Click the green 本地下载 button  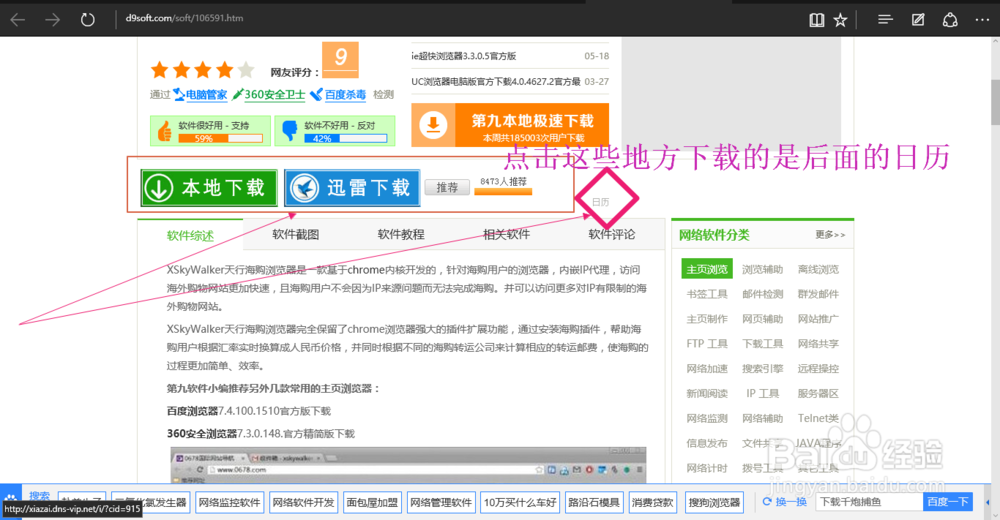pos(209,188)
